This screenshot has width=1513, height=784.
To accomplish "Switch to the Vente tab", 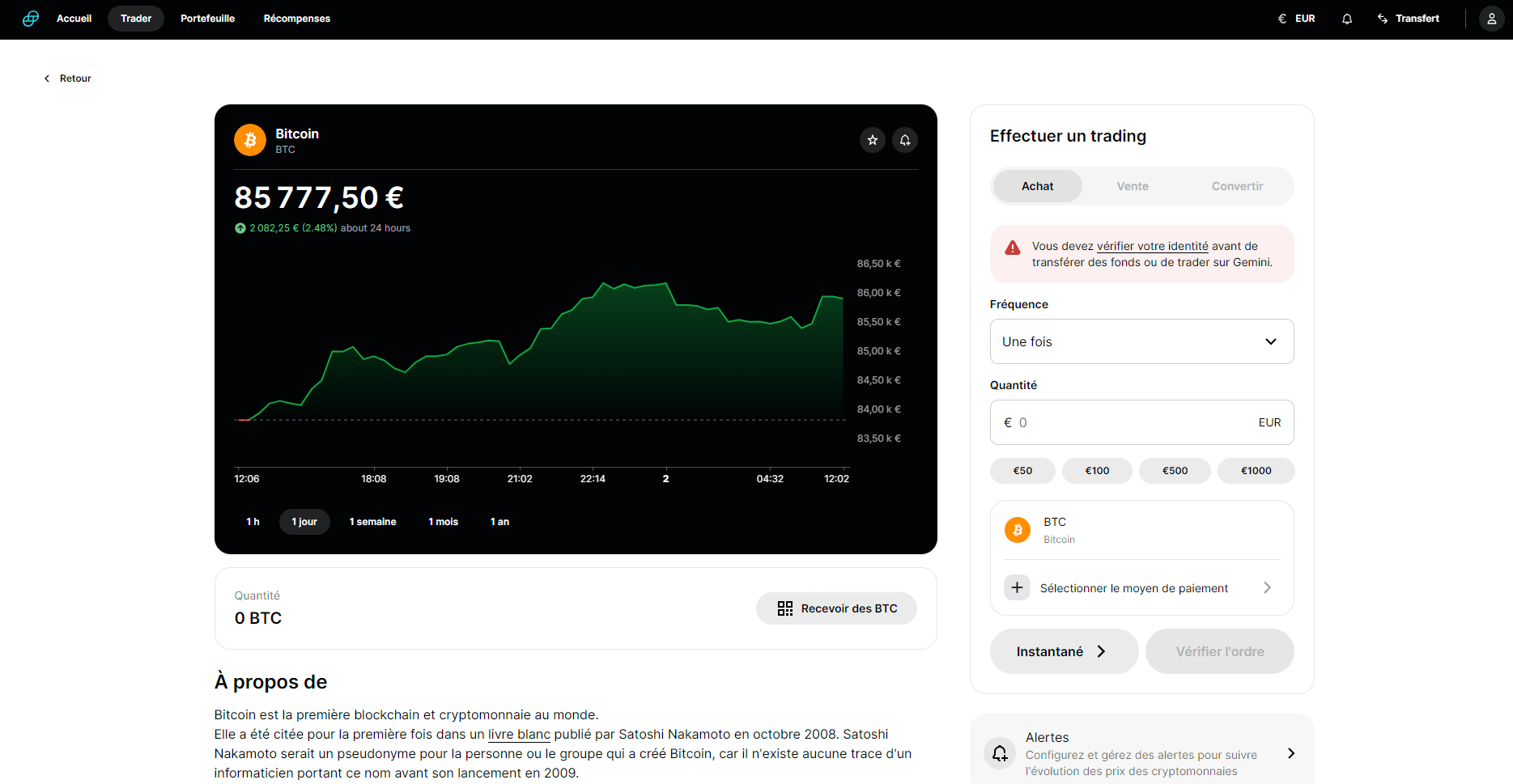I will [1133, 186].
